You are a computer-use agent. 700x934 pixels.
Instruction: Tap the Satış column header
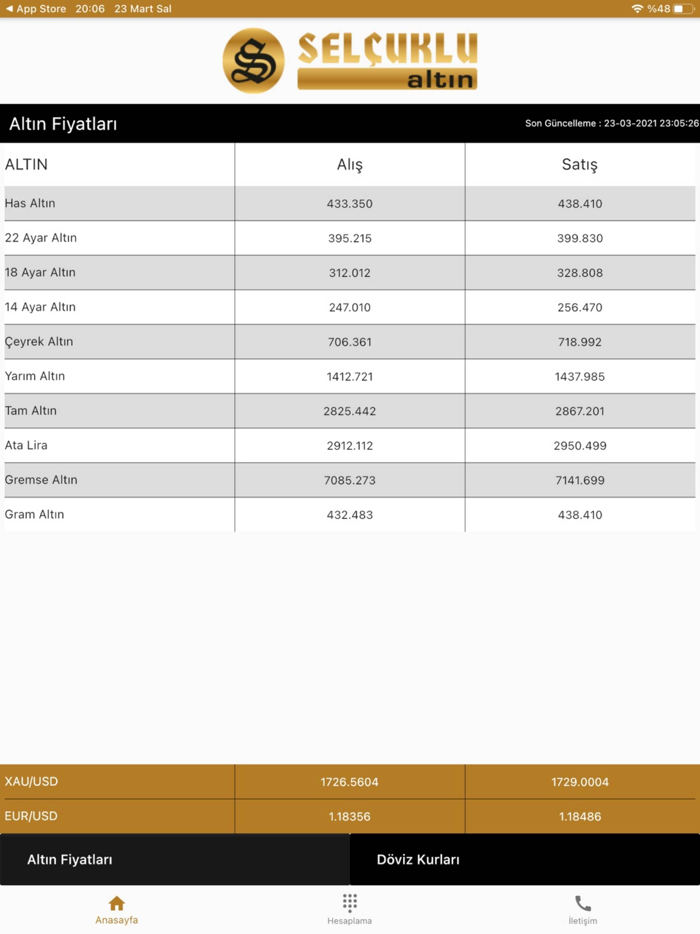[x=580, y=165]
